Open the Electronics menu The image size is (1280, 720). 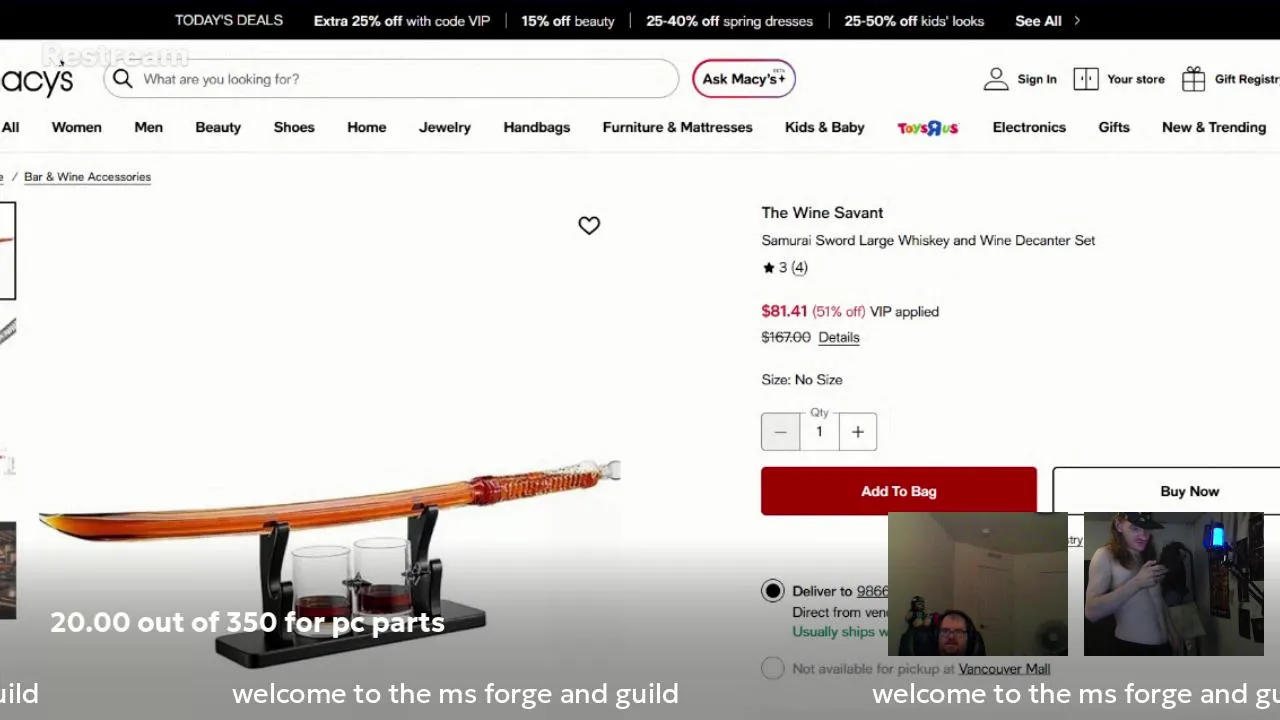1029,127
